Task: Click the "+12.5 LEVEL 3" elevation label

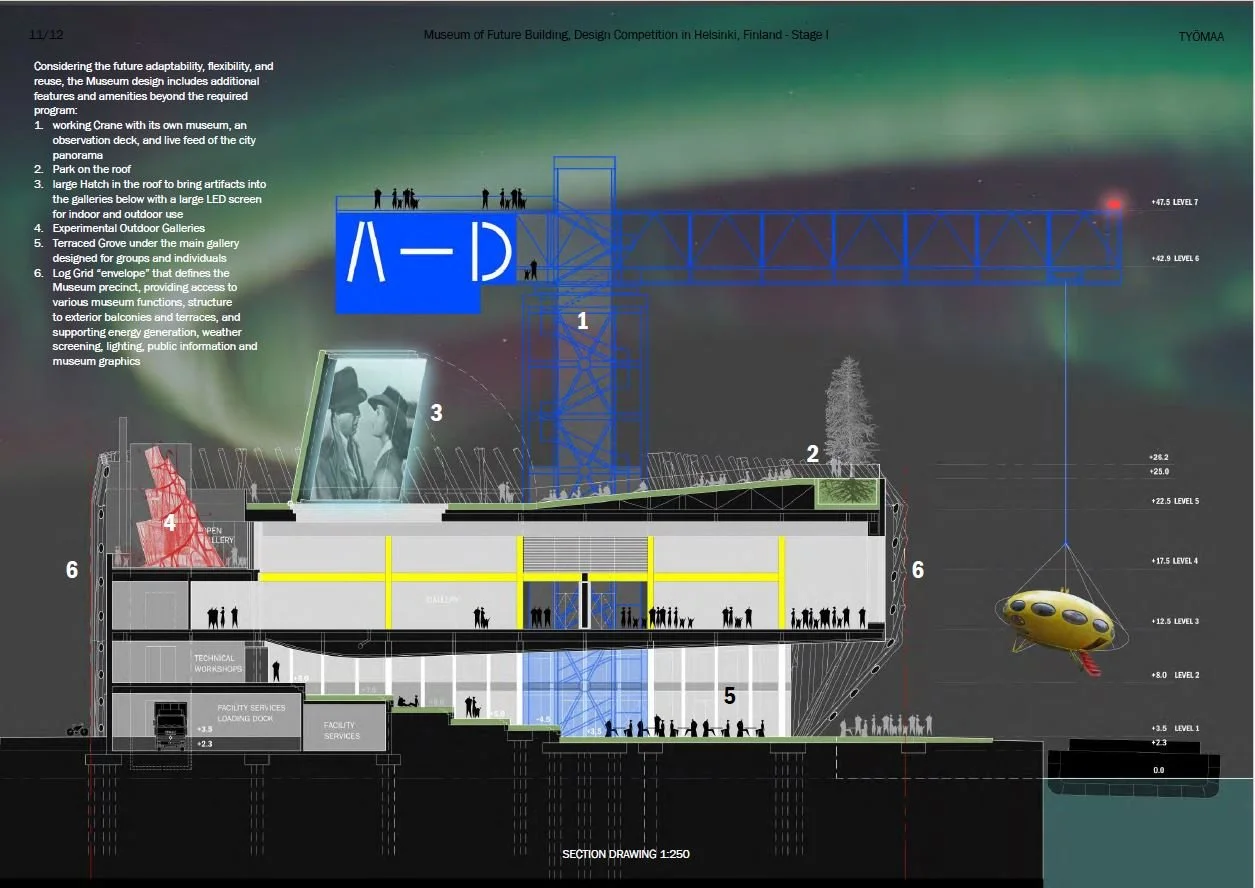Action: pos(1175,621)
